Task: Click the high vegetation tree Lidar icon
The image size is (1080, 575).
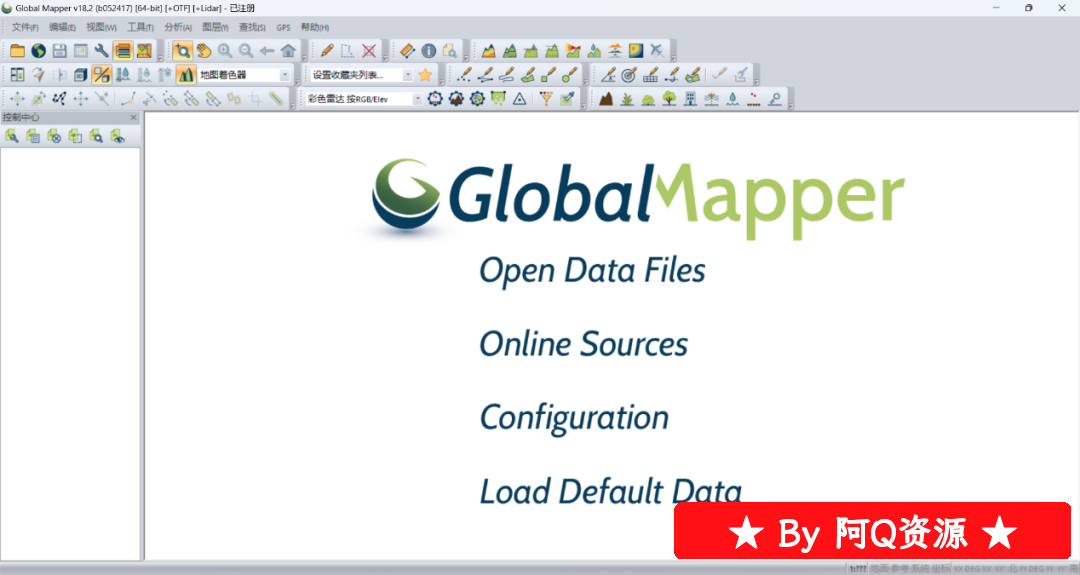Action: point(669,98)
